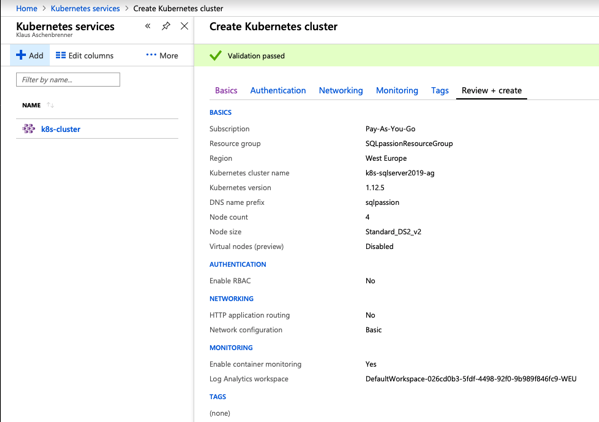
Task: Switch to the Monitoring tab
Action: [397, 91]
